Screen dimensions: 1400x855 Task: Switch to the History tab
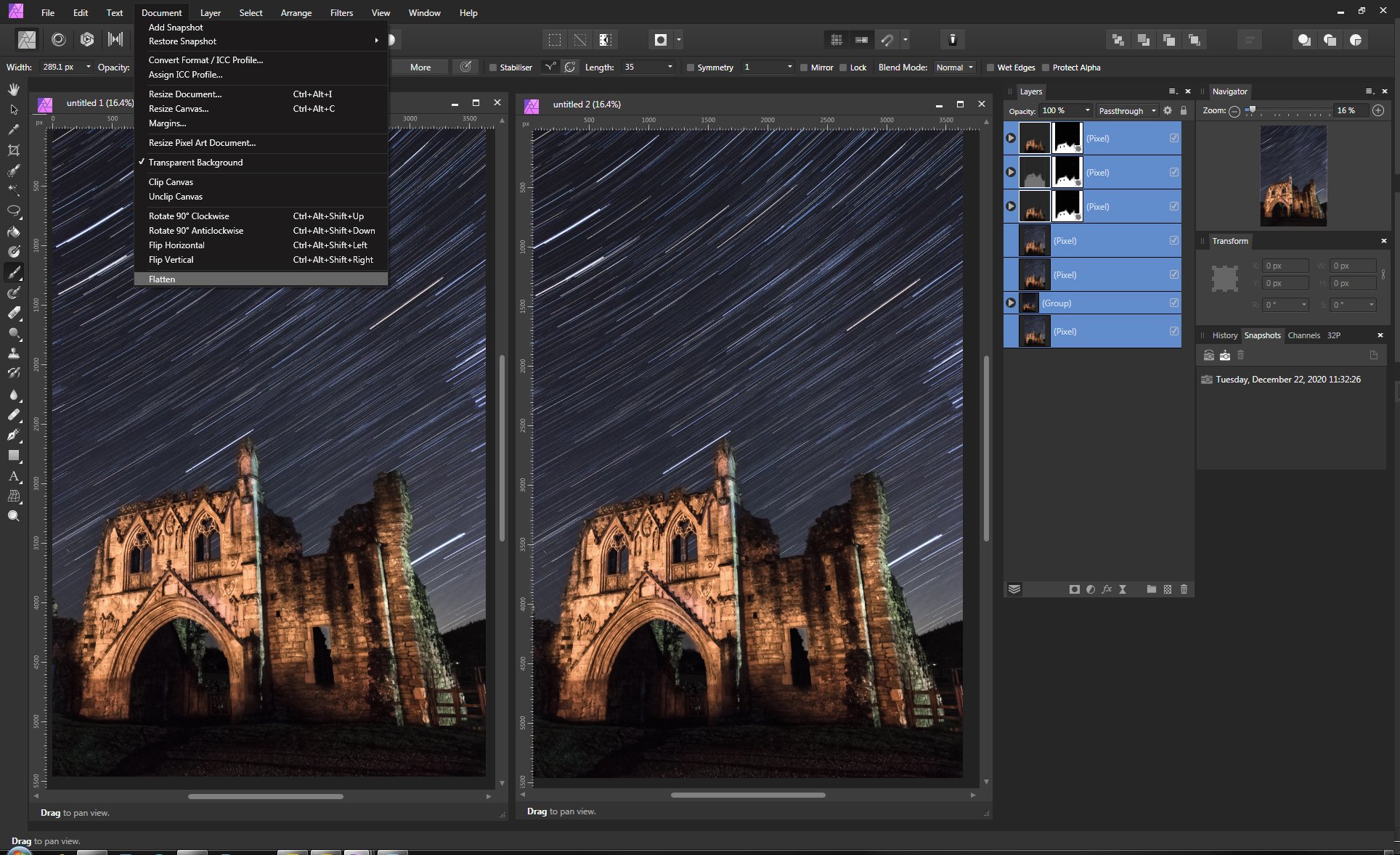coord(1225,335)
